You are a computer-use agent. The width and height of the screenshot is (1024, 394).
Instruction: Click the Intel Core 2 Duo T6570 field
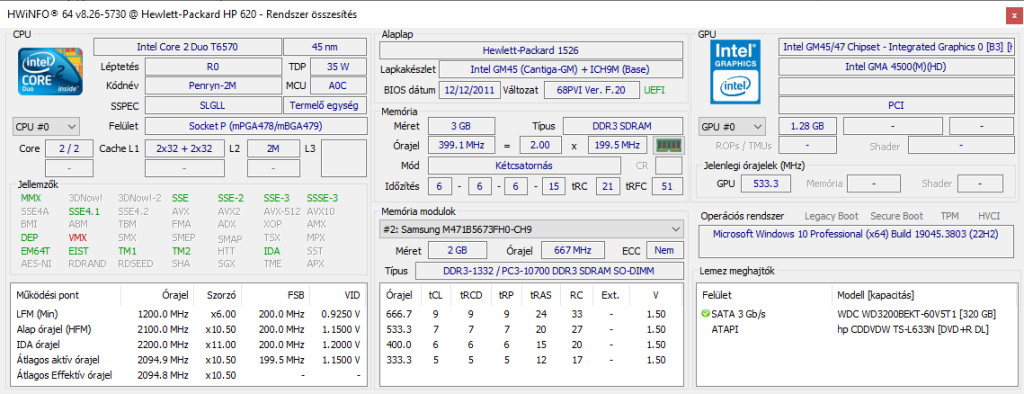click(x=187, y=47)
